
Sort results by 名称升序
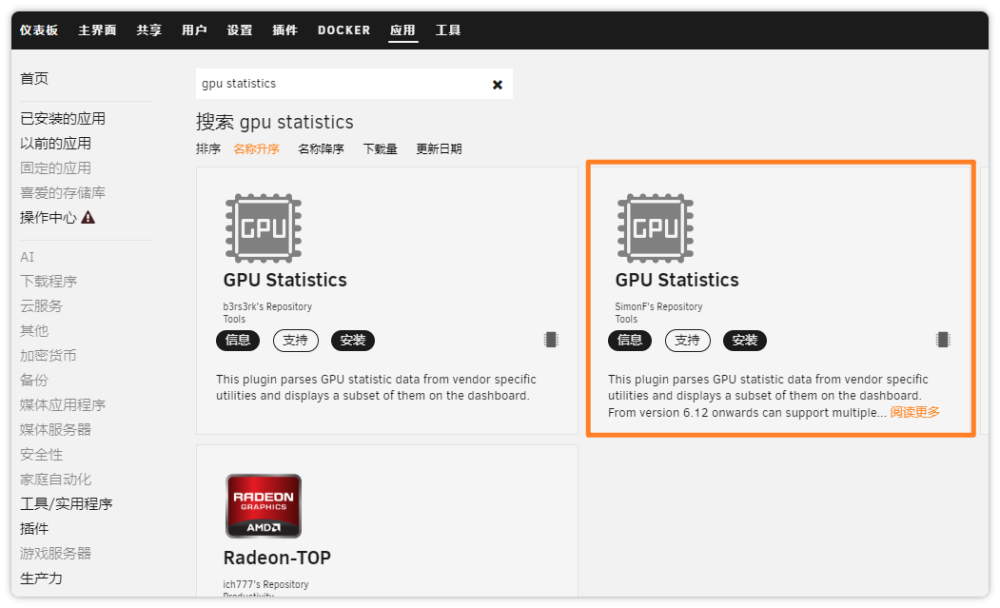pyautogui.click(x=256, y=149)
